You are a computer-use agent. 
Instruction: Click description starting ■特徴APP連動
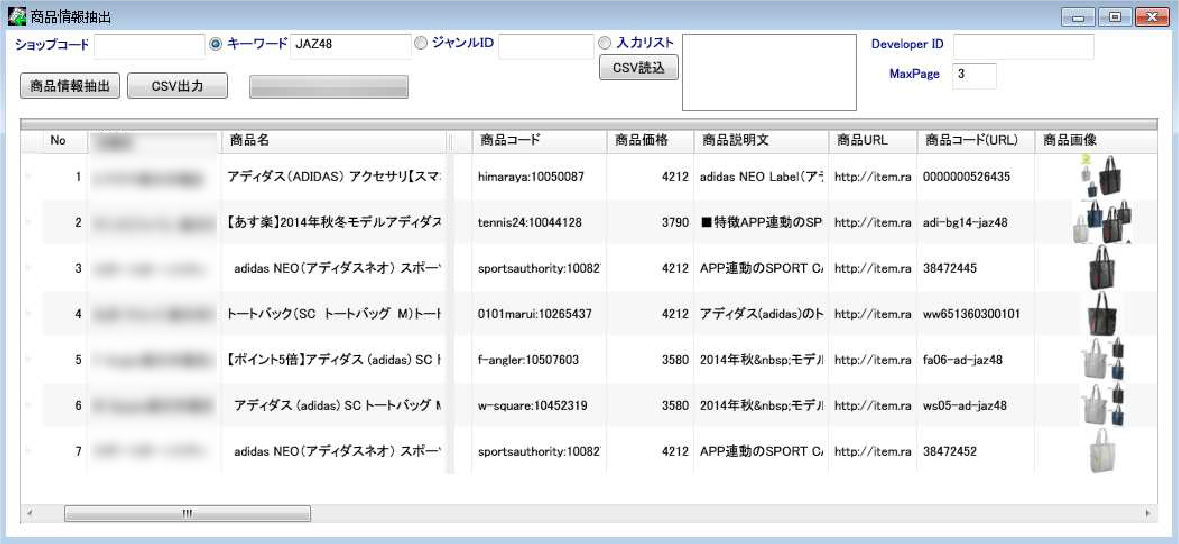pos(761,222)
